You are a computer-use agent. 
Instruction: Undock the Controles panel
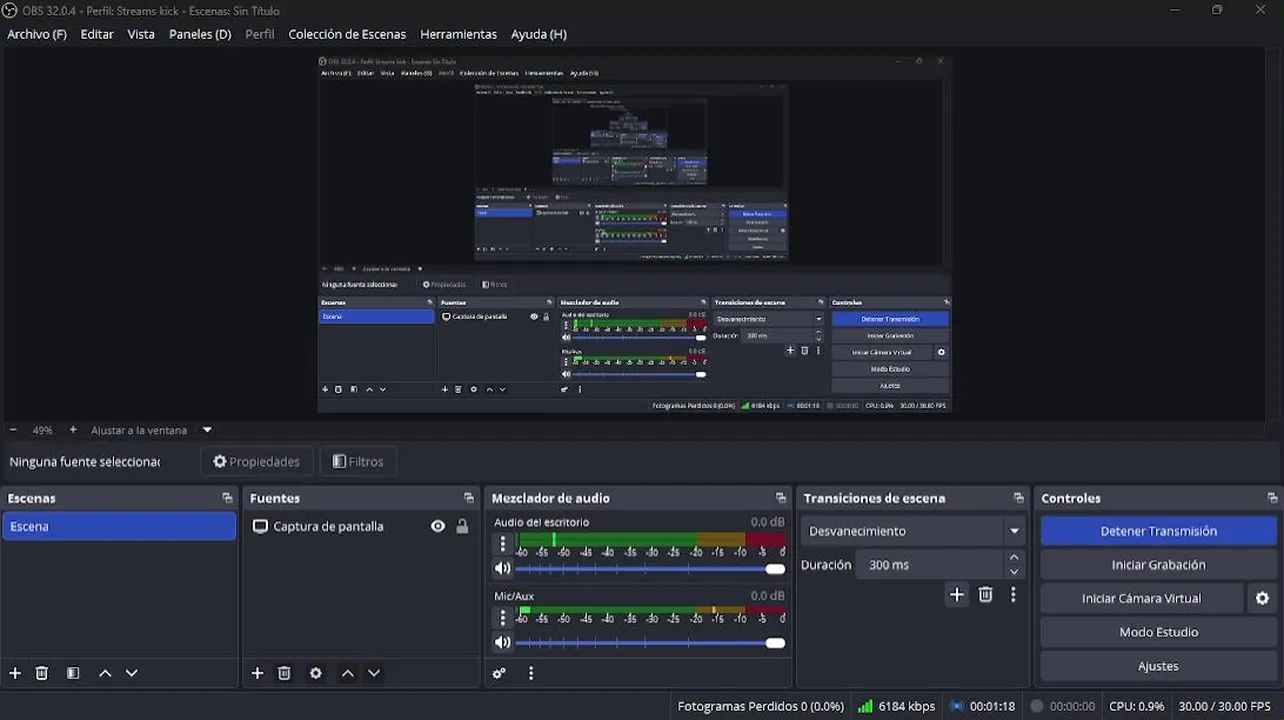click(1272, 498)
